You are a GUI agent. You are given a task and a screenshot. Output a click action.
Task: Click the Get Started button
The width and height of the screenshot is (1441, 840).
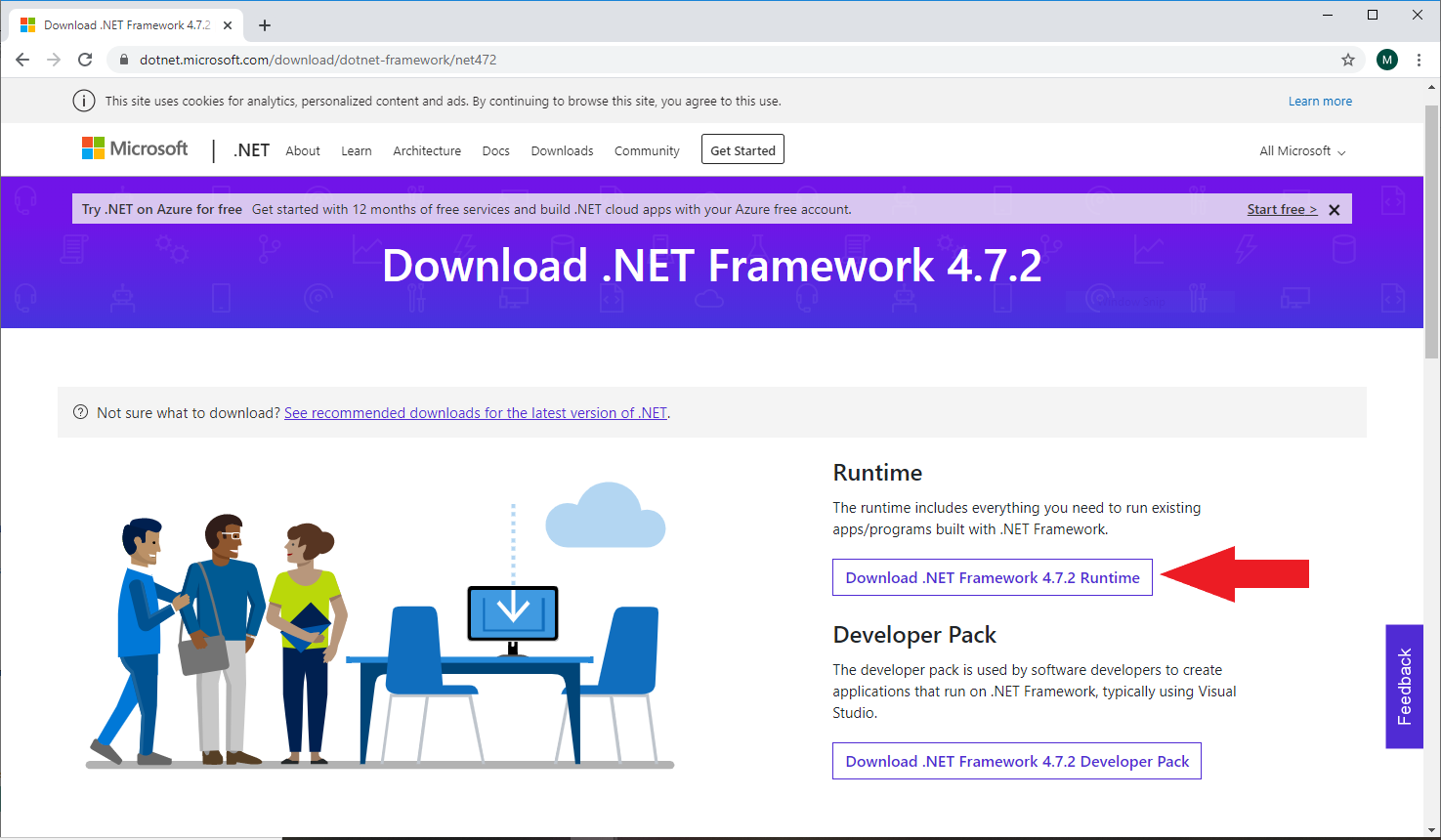[742, 149]
